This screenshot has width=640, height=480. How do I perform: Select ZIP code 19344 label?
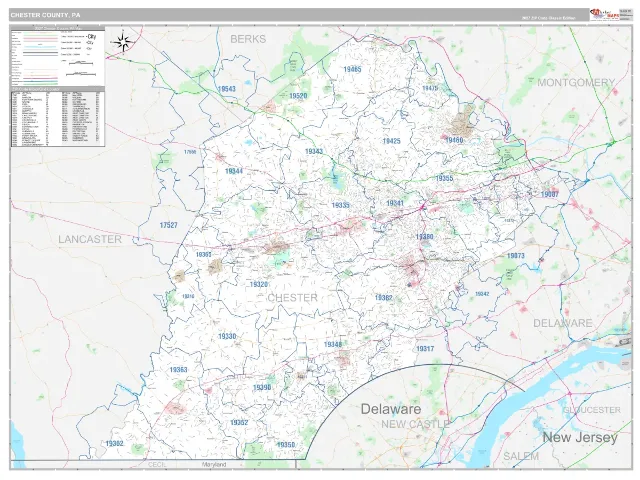coord(234,171)
